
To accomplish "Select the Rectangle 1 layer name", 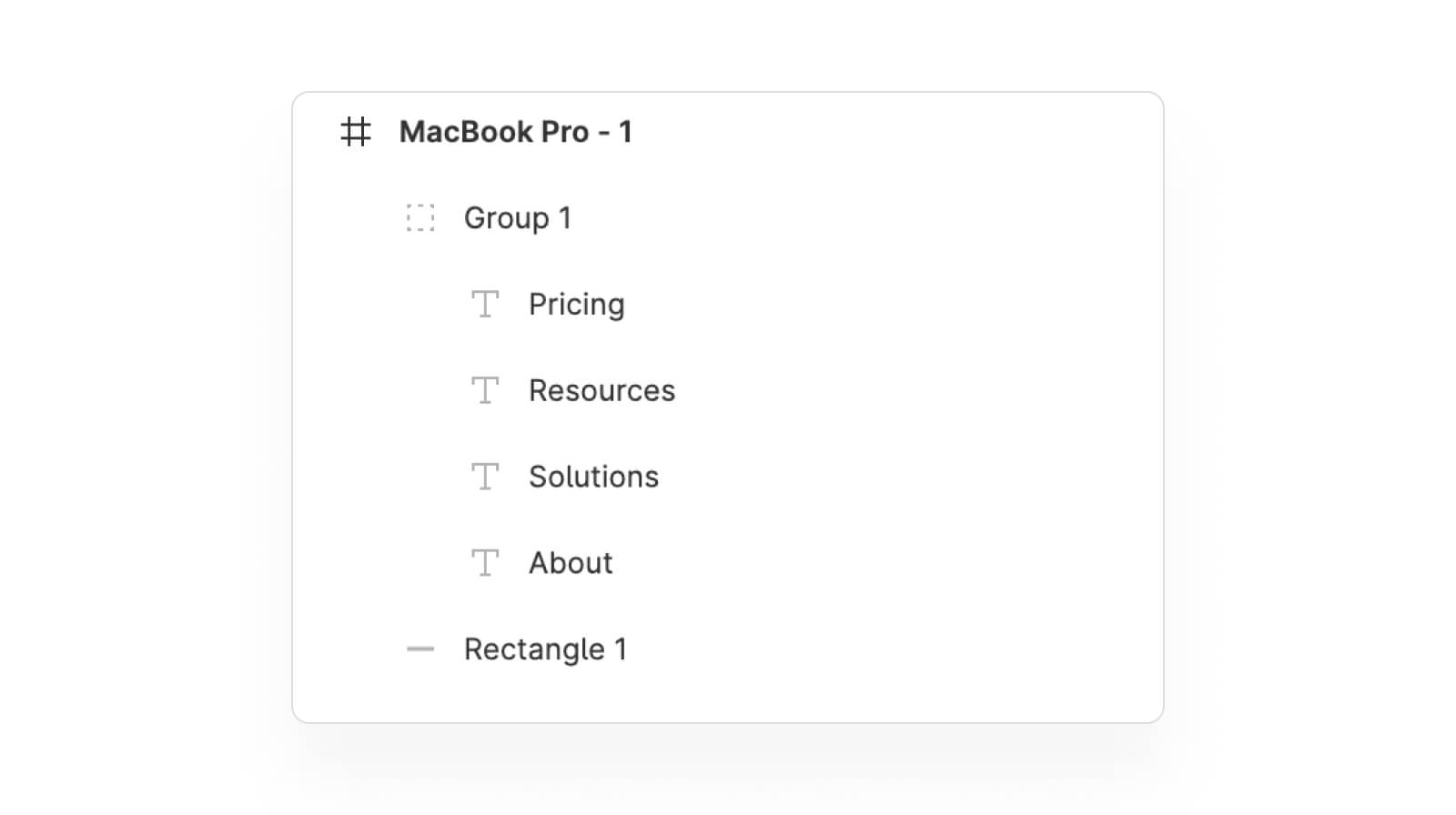I will pos(545,649).
